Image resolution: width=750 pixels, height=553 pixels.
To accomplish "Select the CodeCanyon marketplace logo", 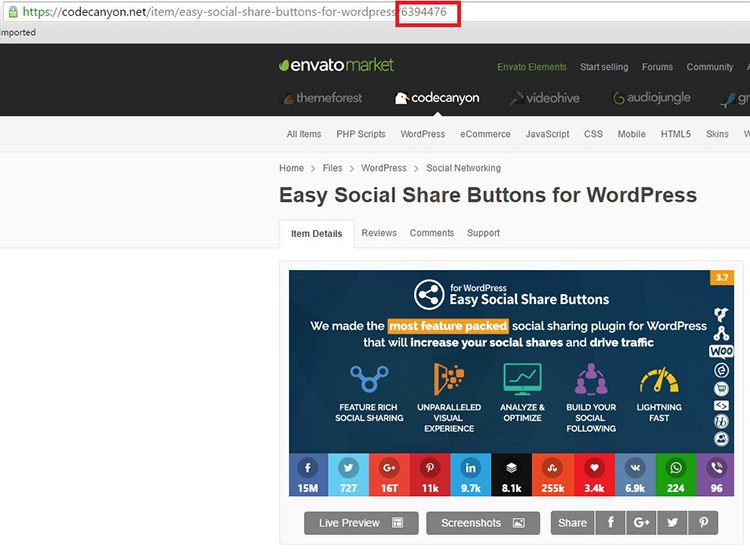I will point(437,98).
